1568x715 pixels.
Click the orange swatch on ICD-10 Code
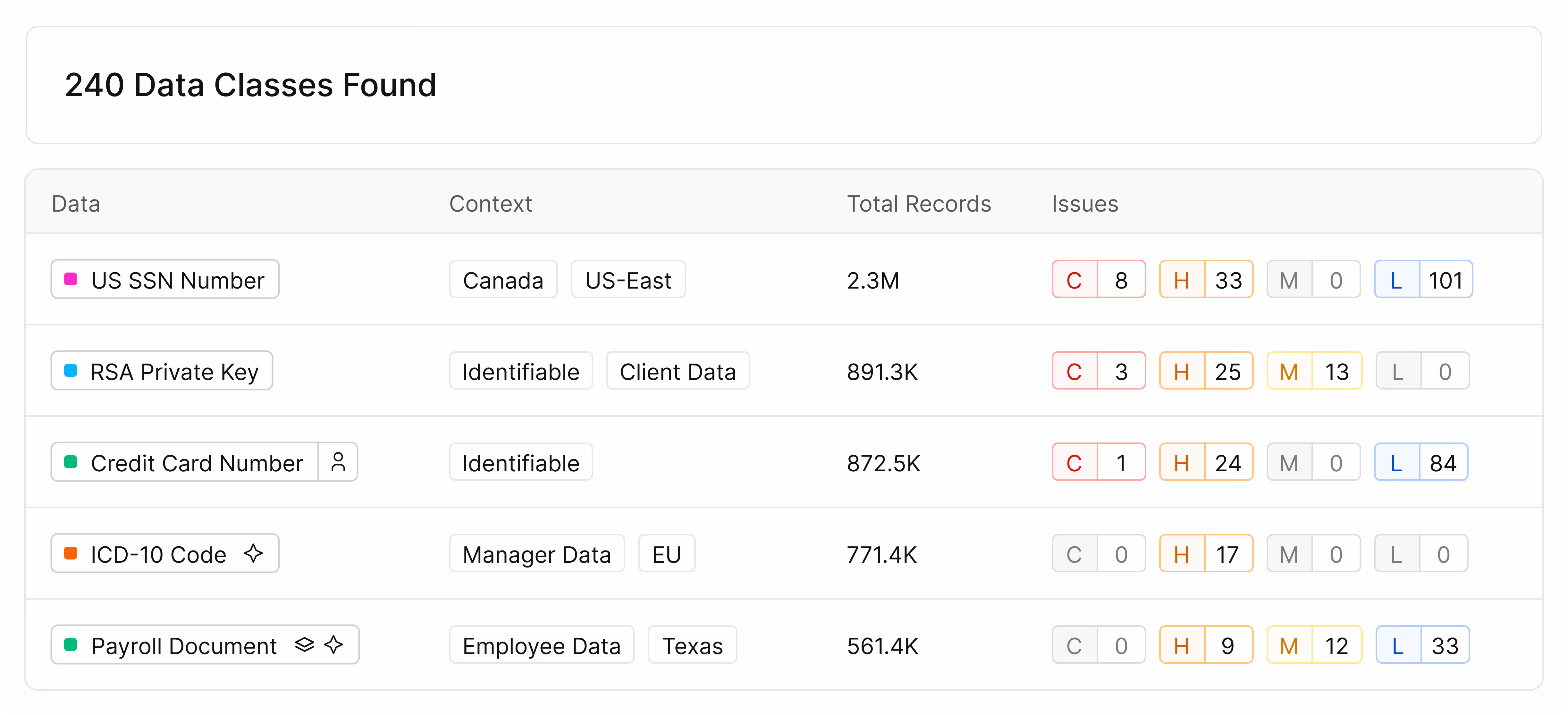pos(71,553)
